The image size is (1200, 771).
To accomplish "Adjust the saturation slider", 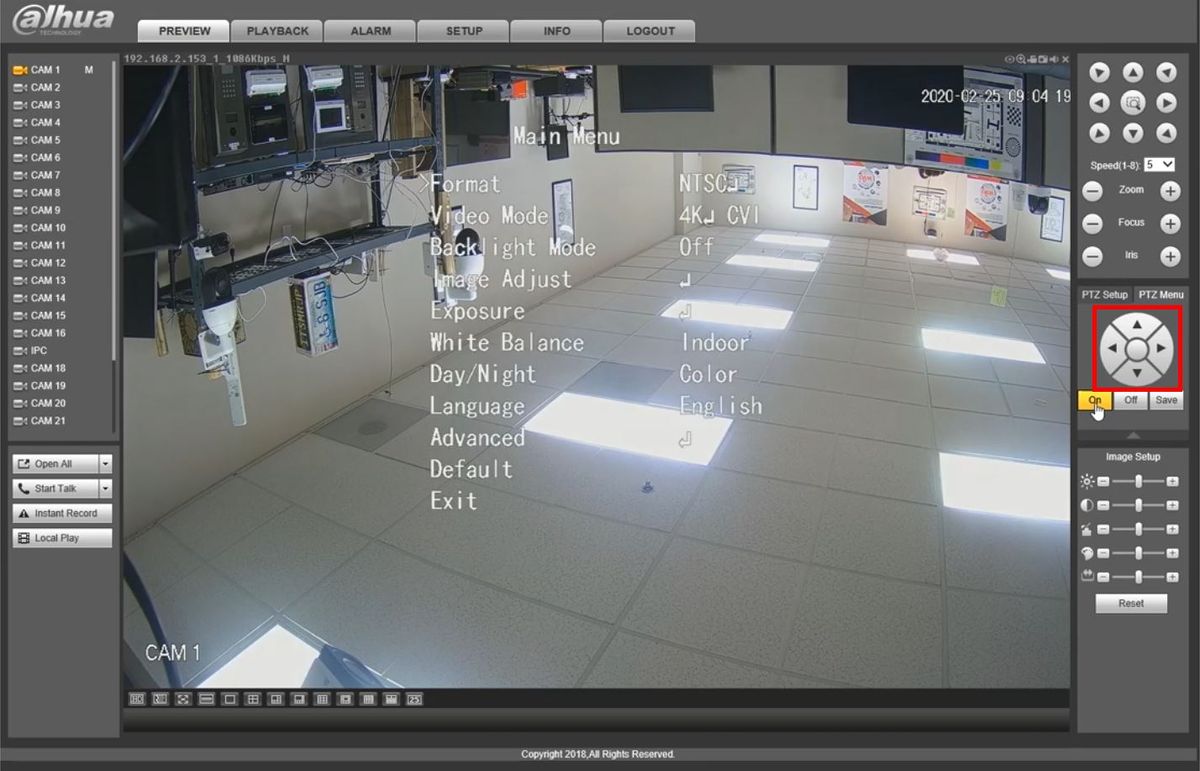I will click(x=1138, y=553).
